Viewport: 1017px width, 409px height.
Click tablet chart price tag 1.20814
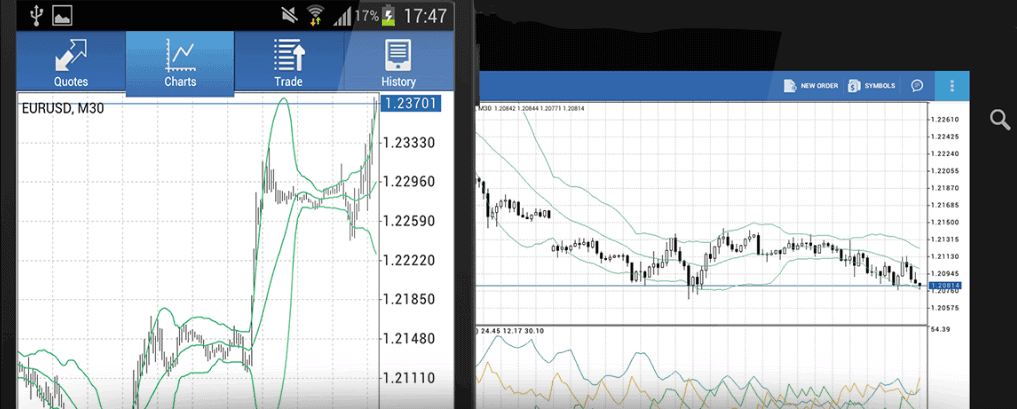(x=944, y=285)
